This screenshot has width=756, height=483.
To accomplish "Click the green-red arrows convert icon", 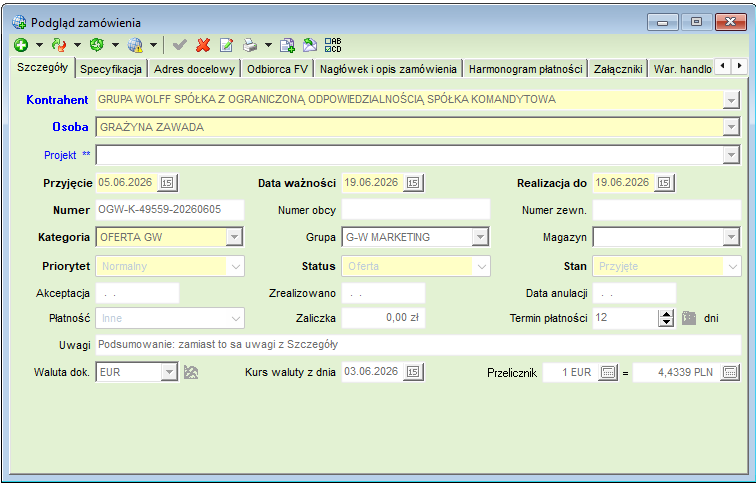I will (59, 45).
